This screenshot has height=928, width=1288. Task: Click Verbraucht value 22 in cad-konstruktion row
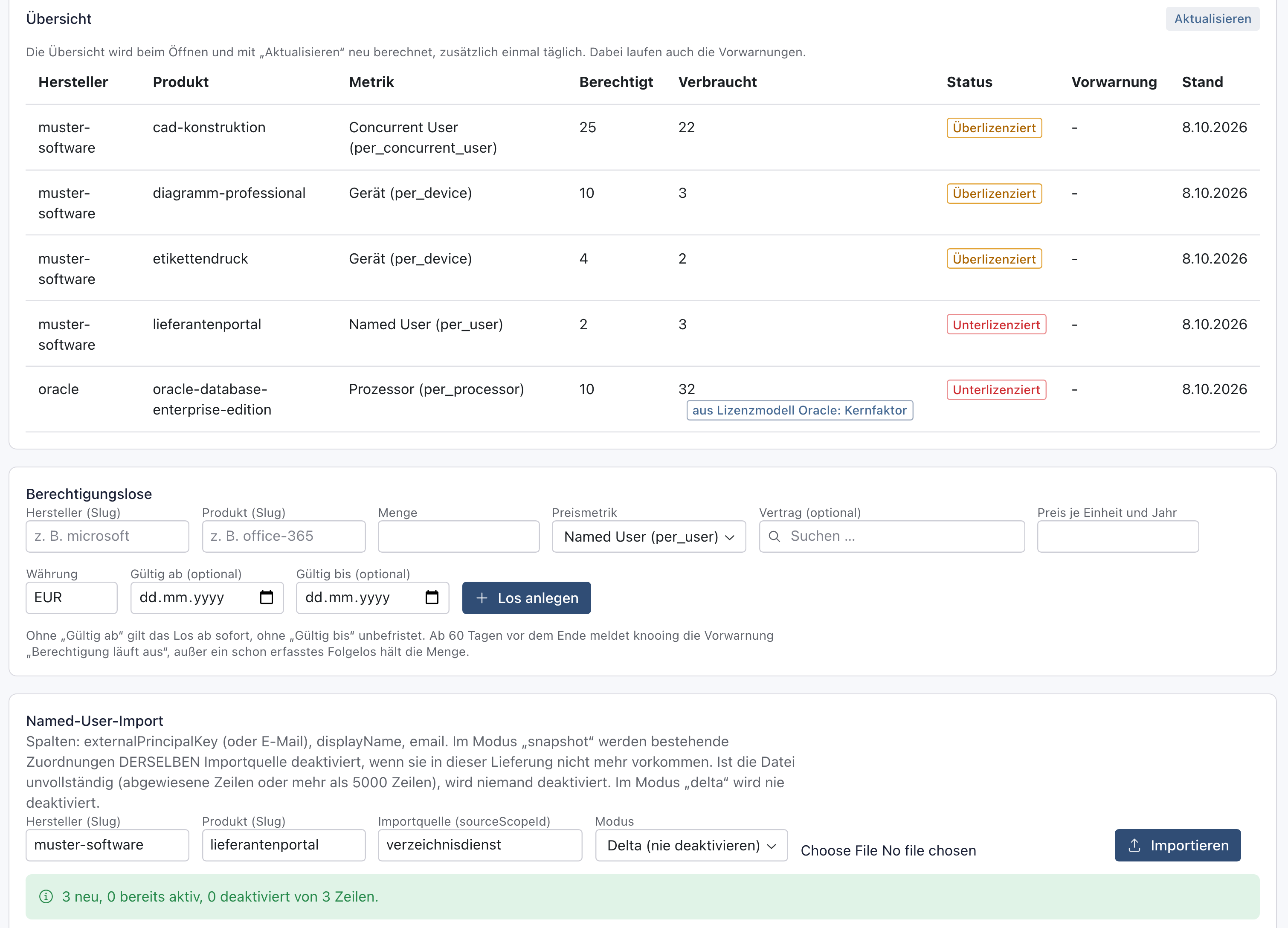click(687, 127)
